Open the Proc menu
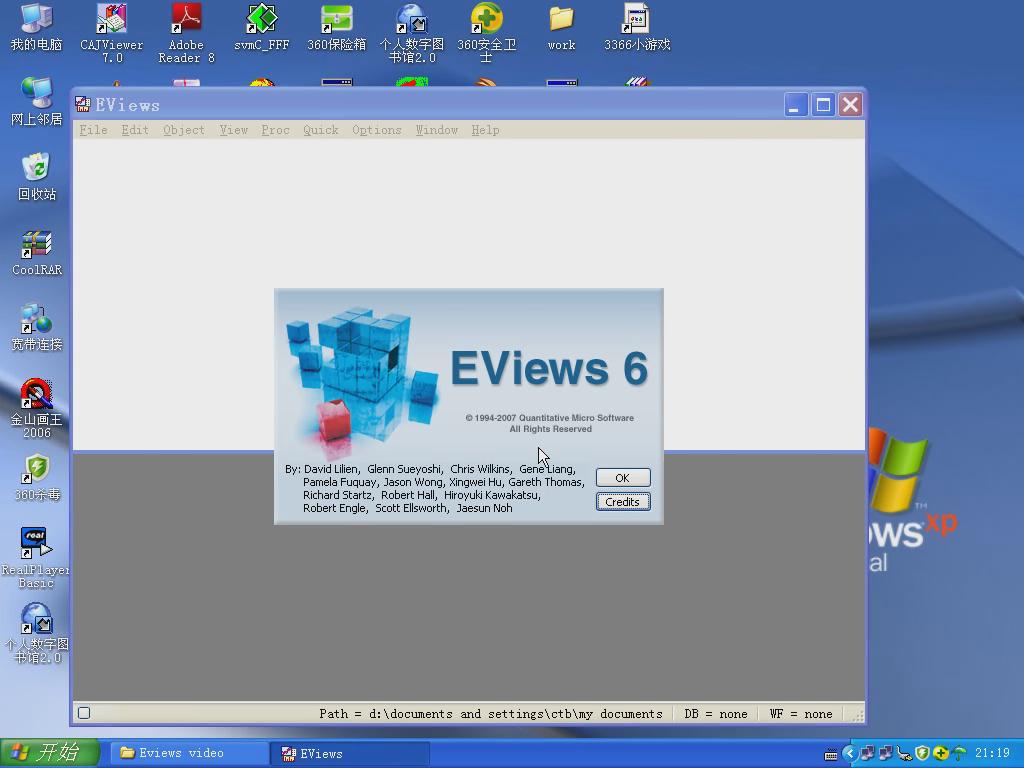The image size is (1024, 768). click(275, 130)
